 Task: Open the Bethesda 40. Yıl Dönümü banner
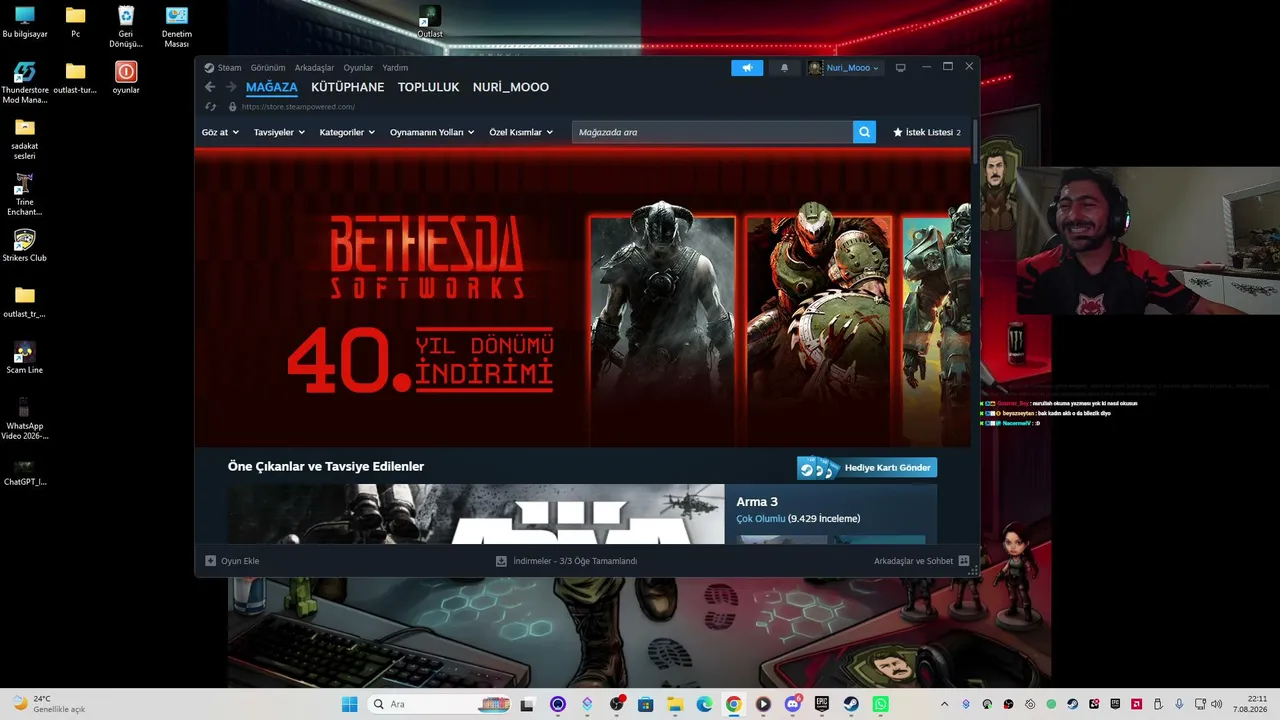pos(583,298)
